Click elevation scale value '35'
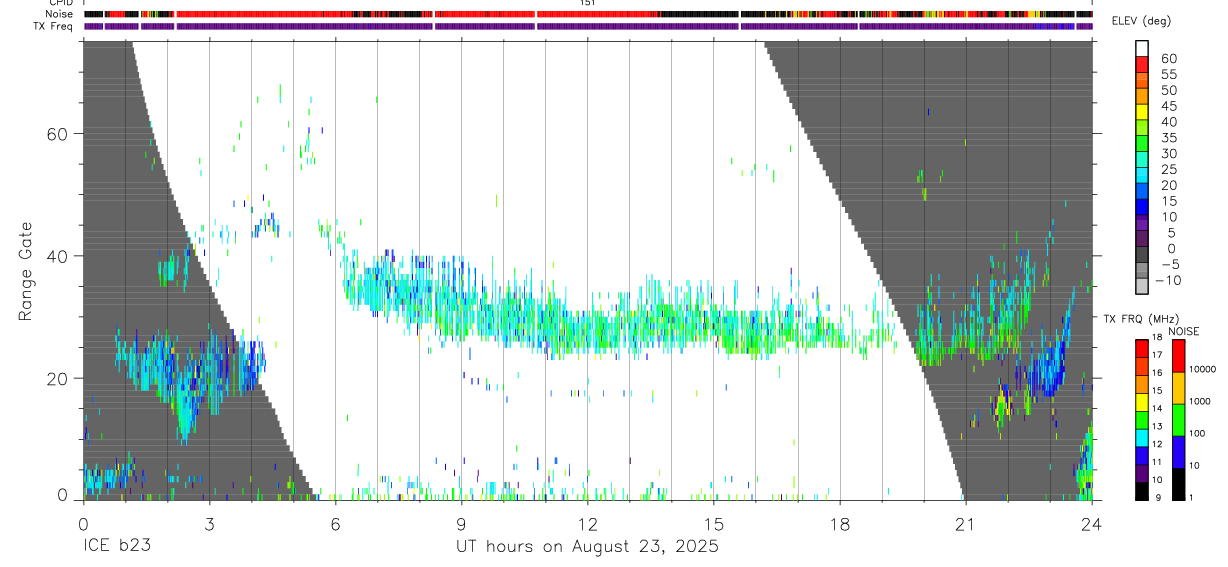1228x567 pixels. [x=1167, y=138]
